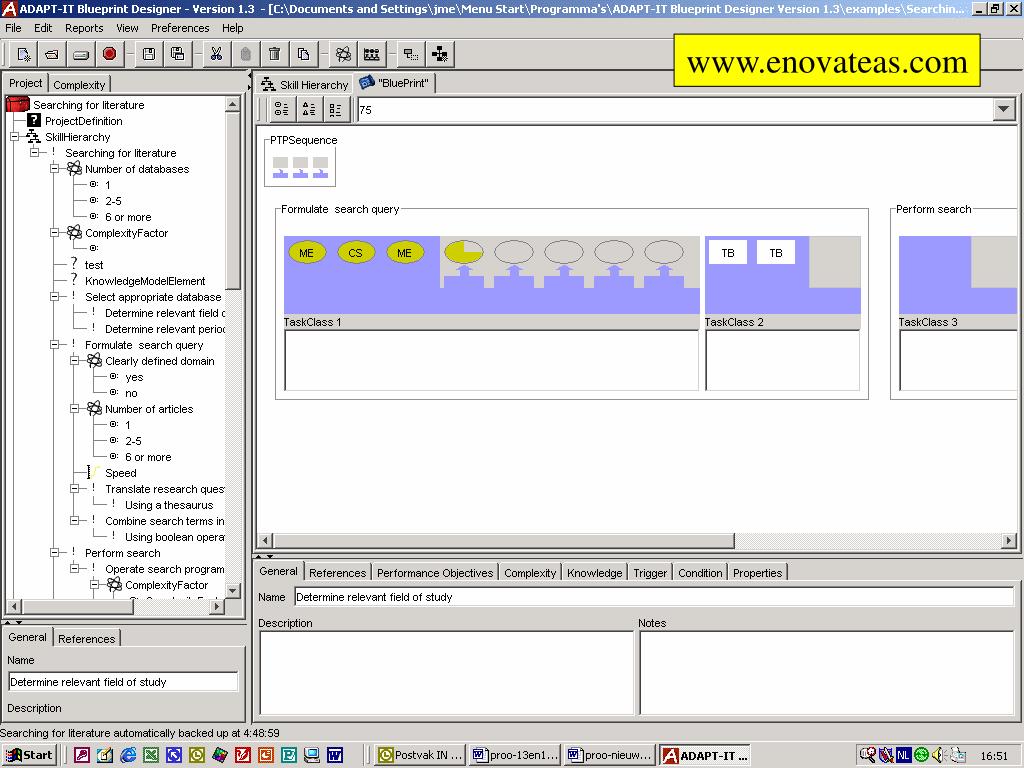Select the Using a thesaurus tree item
The image size is (1024, 768).
tap(168, 505)
